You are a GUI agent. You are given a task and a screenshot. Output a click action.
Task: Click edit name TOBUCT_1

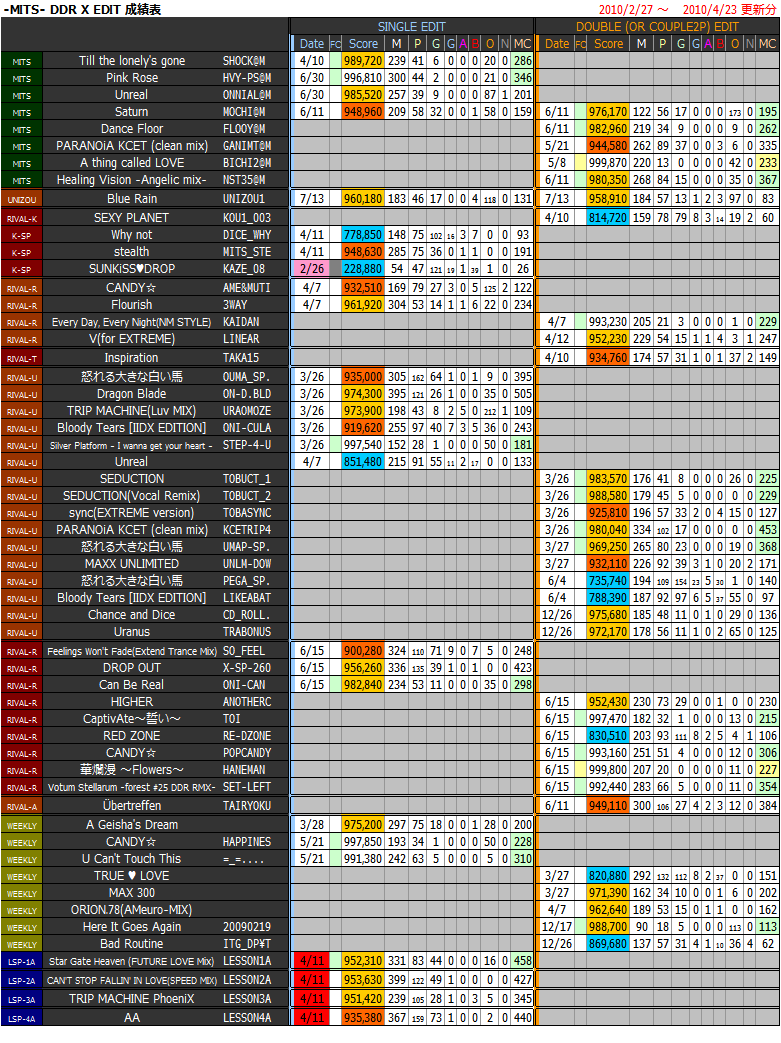point(247,479)
